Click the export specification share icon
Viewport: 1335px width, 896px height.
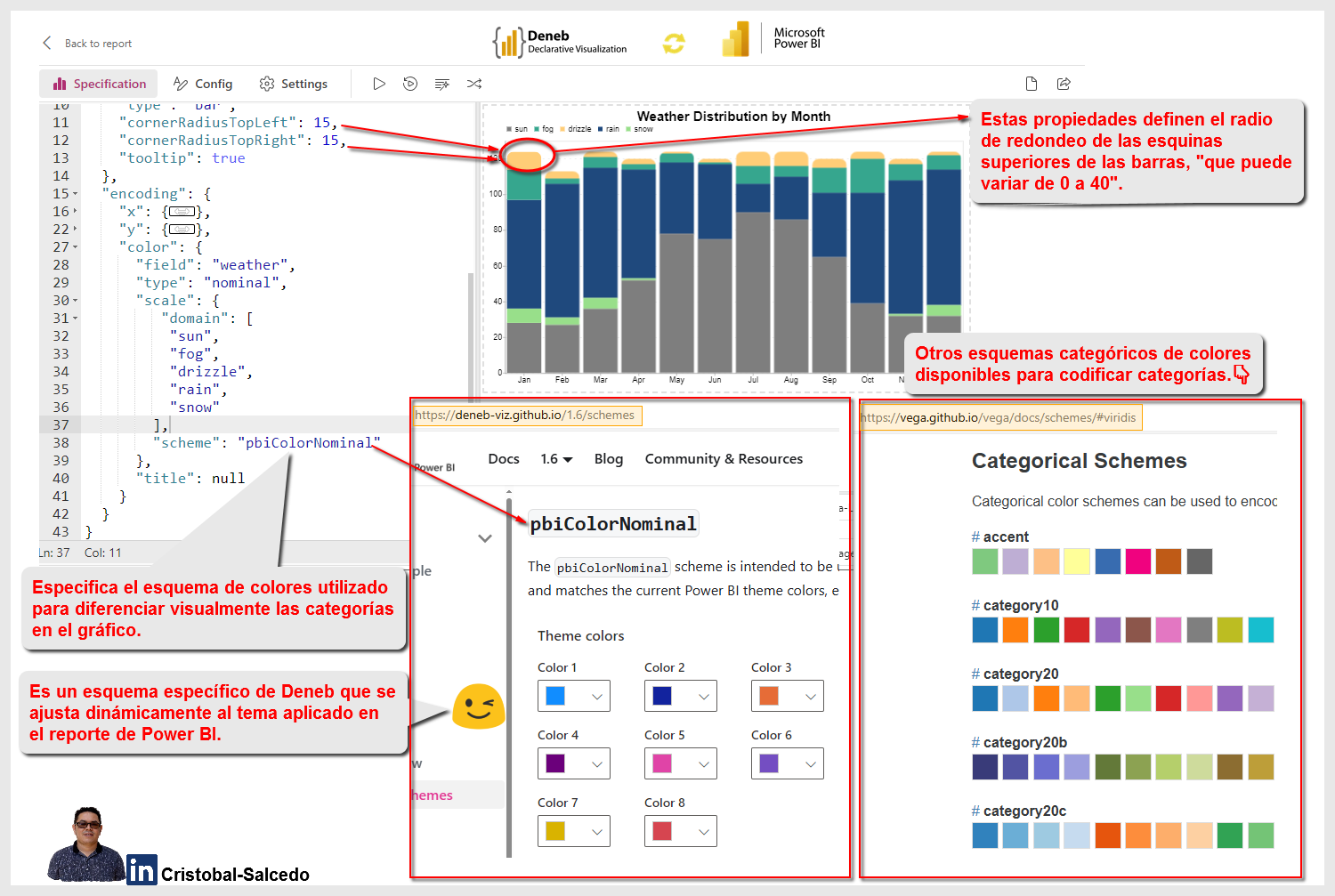point(1064,84)
